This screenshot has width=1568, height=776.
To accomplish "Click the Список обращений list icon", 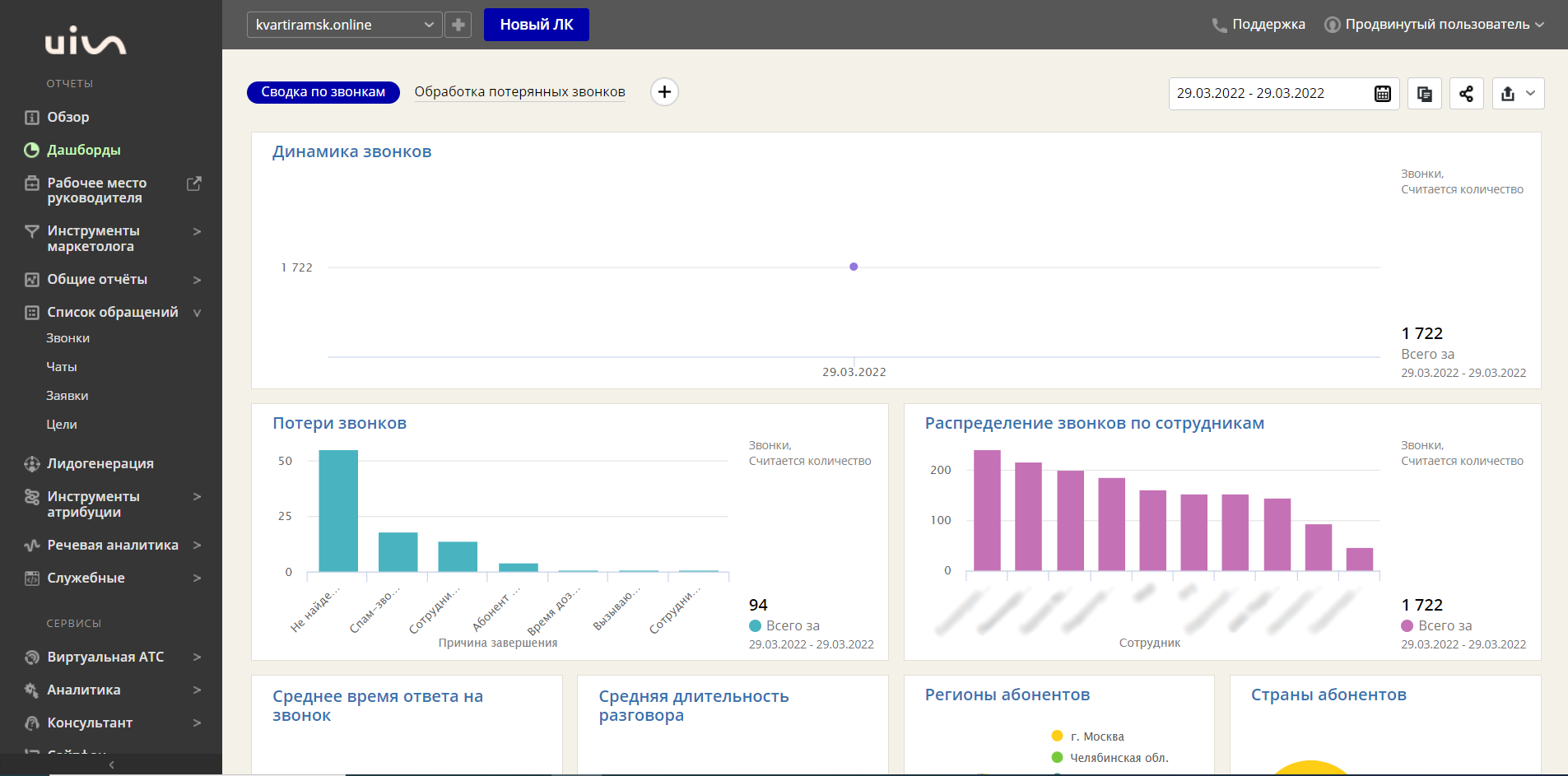I will click(x=31, y=313).
